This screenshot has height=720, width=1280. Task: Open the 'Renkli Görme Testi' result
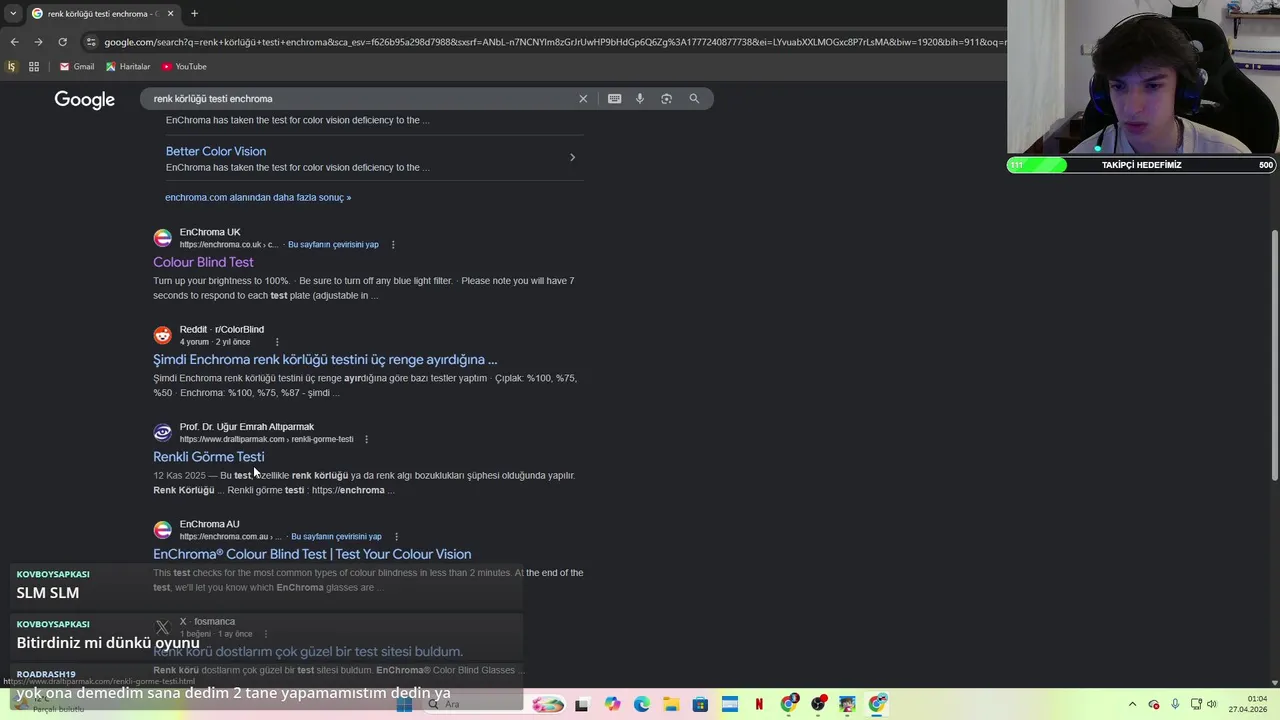point(209,457)
